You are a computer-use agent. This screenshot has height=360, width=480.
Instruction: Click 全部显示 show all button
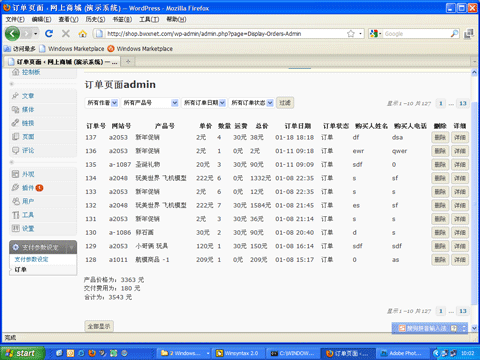(x=99, y=326)
